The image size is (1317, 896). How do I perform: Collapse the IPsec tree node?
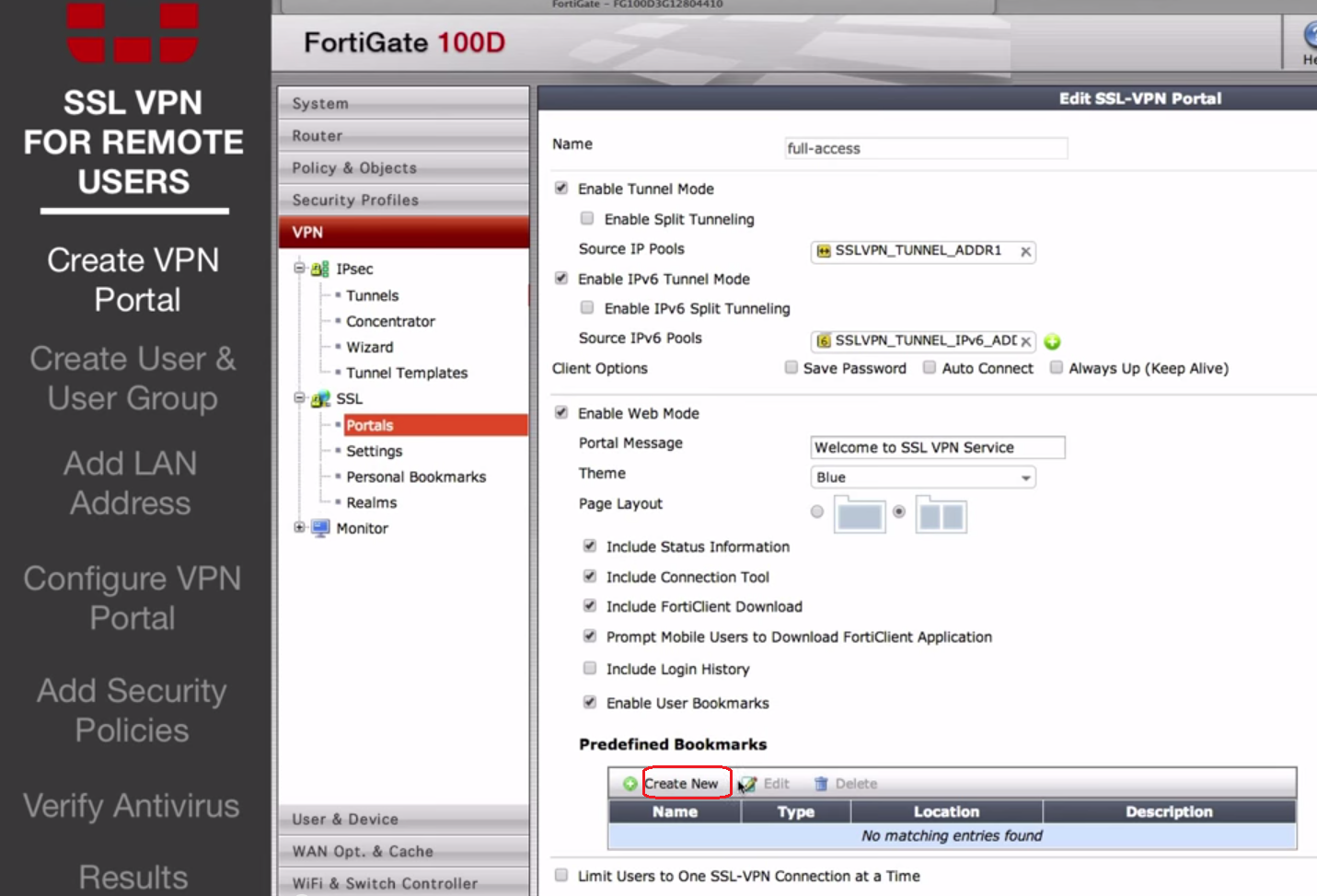[299, 269]
